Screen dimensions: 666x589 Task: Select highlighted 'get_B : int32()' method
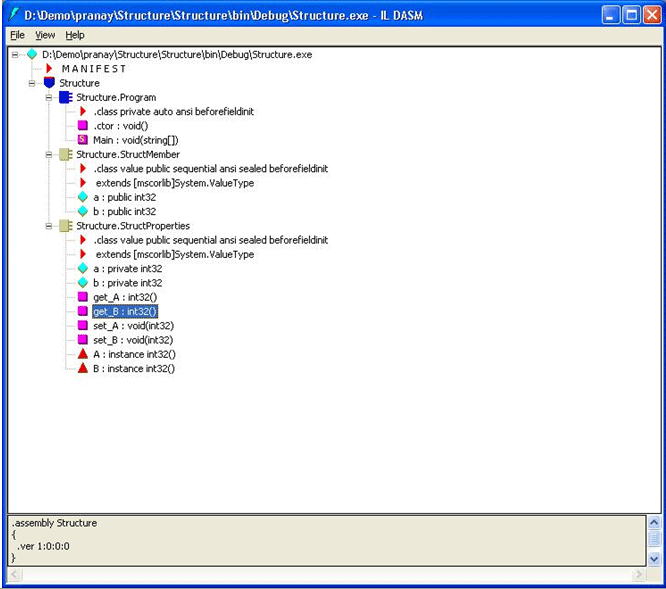125,312
